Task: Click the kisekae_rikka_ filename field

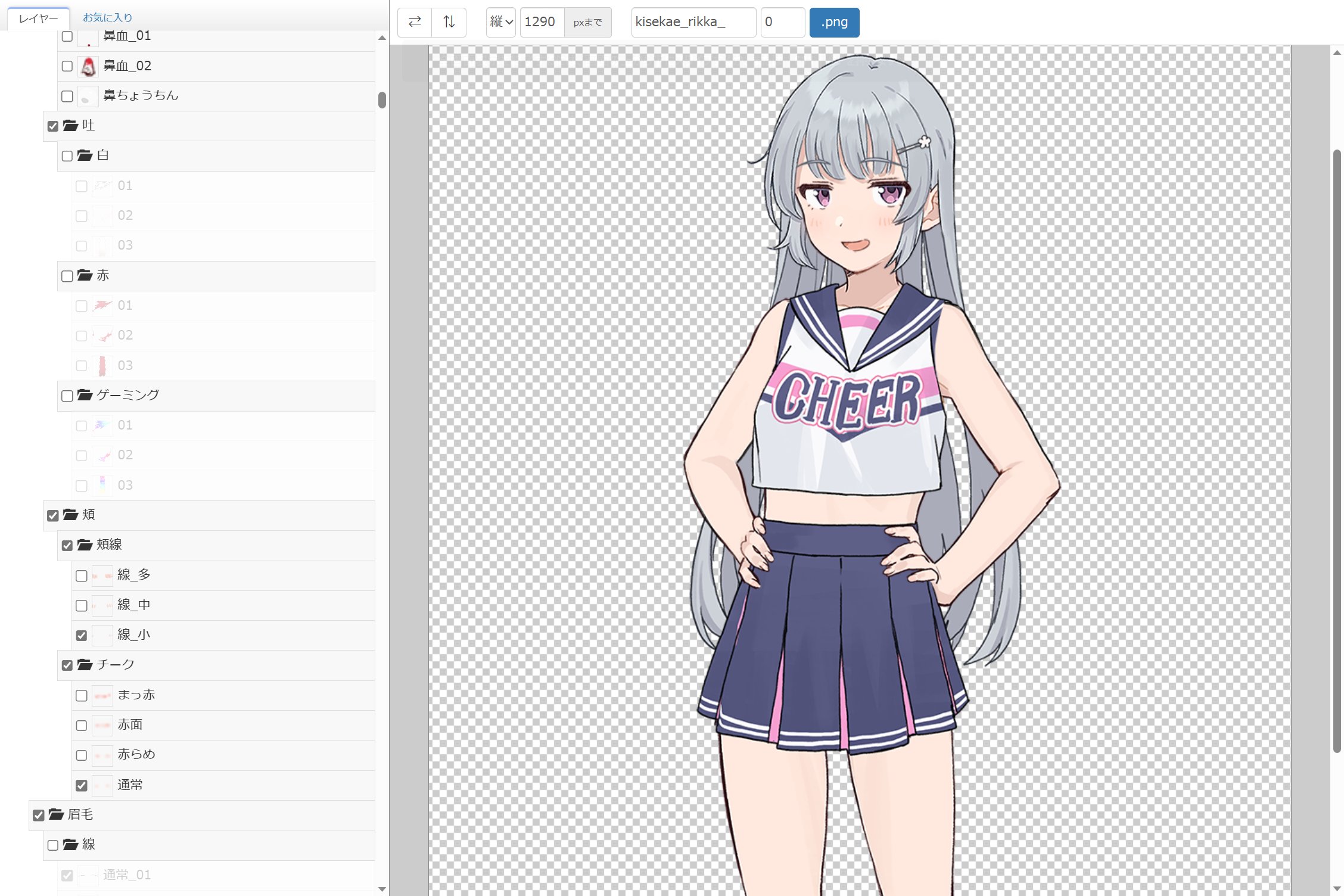Action: [x=693, y=22]
